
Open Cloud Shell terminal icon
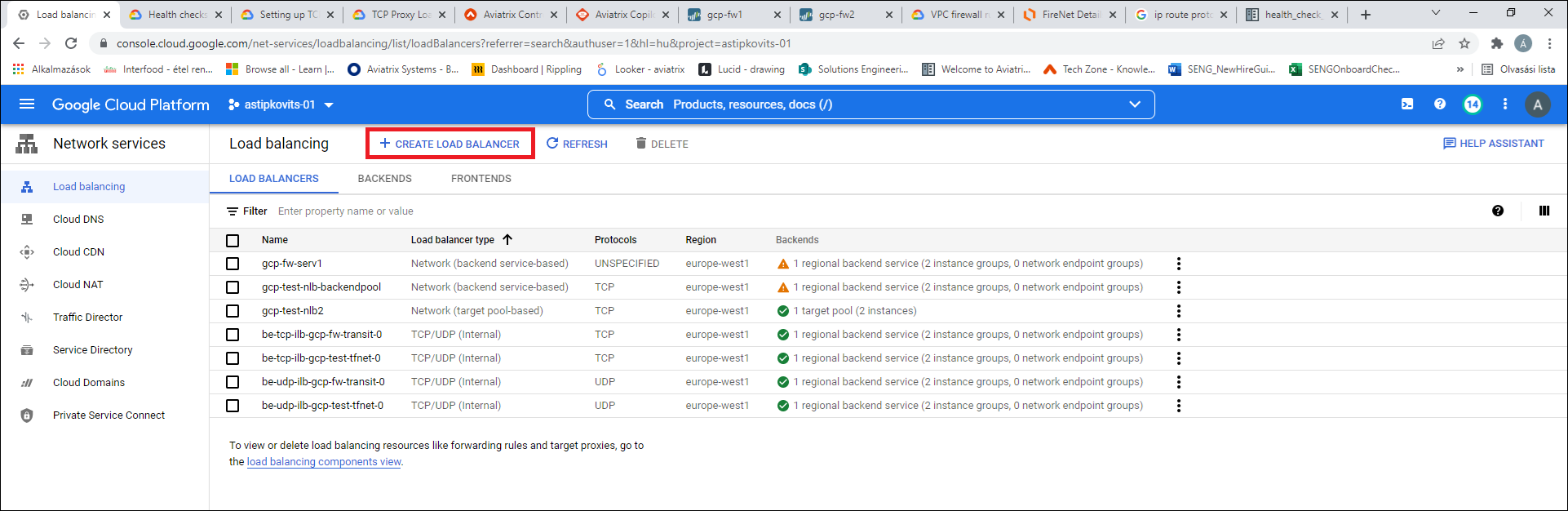click(x=1407, y=104)
